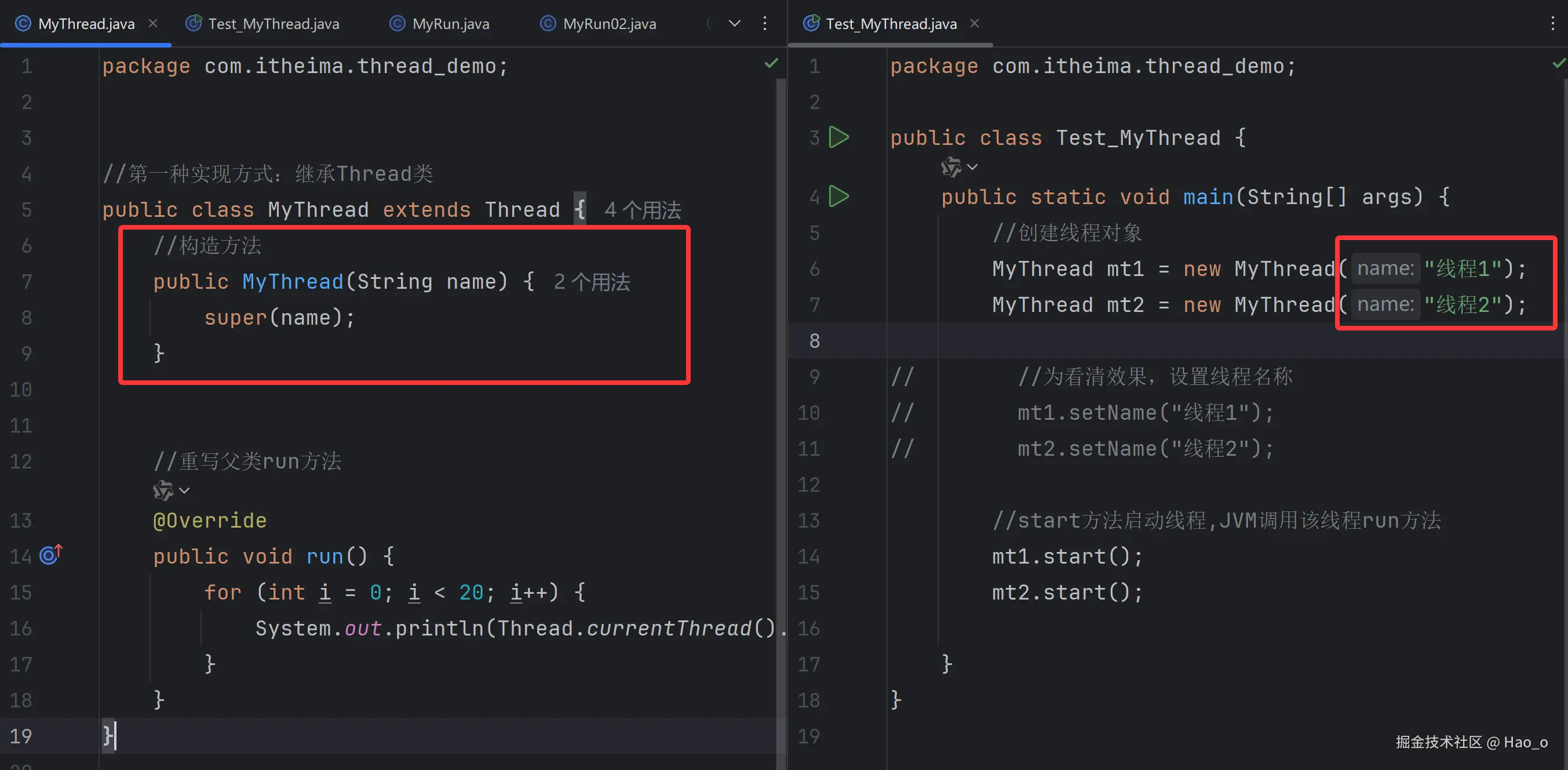Close Test_MyThread.java tab in right pane

click(975, 23)
